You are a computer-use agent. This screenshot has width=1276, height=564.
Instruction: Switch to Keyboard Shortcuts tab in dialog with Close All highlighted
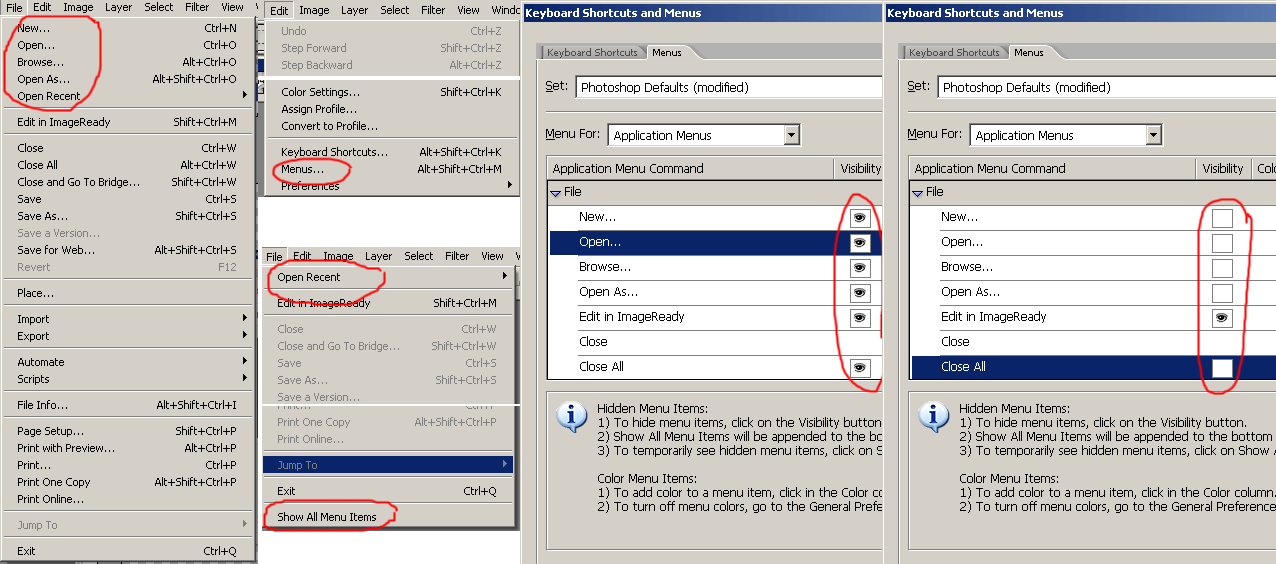[954, 52]
